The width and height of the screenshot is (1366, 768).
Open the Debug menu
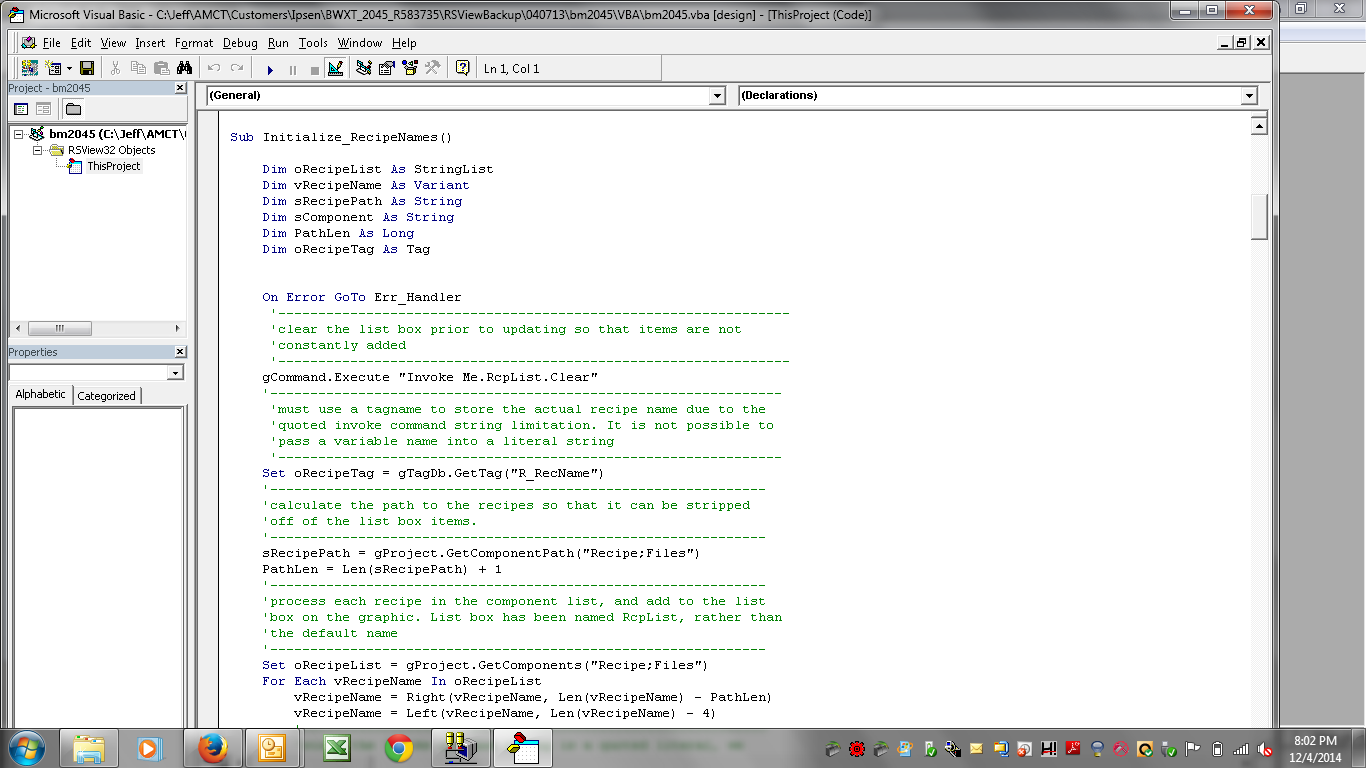pos(240,43)
